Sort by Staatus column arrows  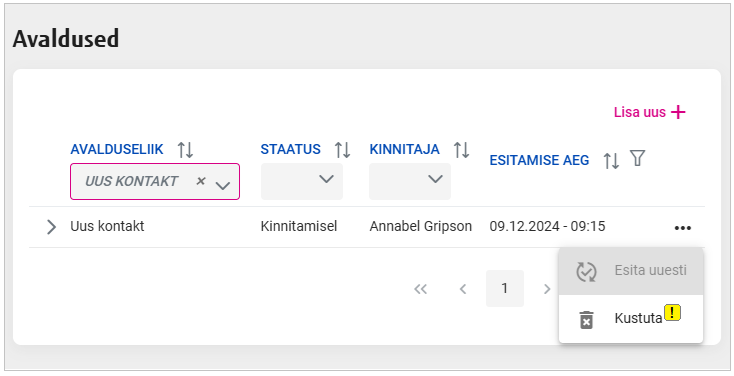click(343, 150)
